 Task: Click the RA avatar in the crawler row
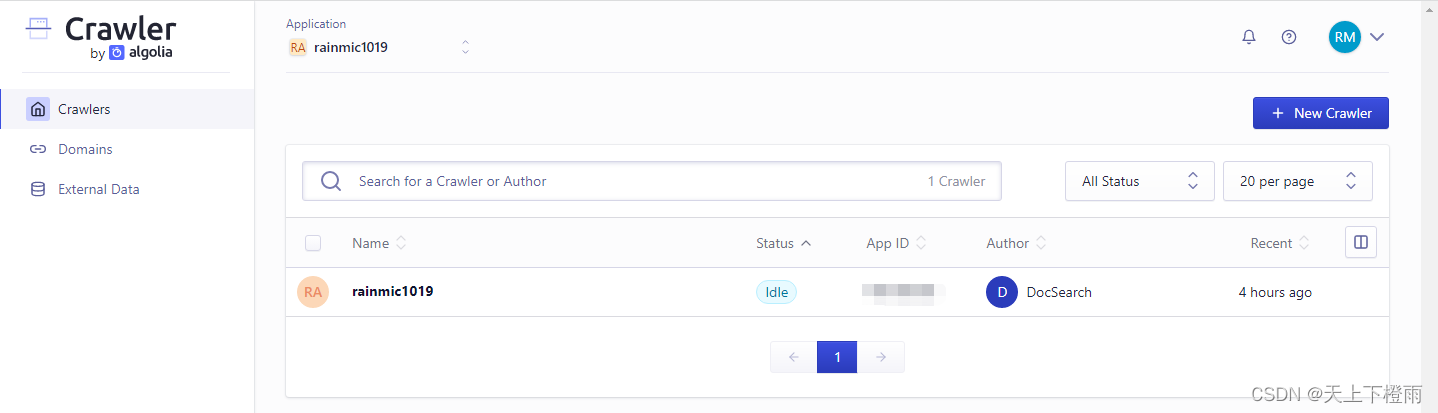click(313, 292)
